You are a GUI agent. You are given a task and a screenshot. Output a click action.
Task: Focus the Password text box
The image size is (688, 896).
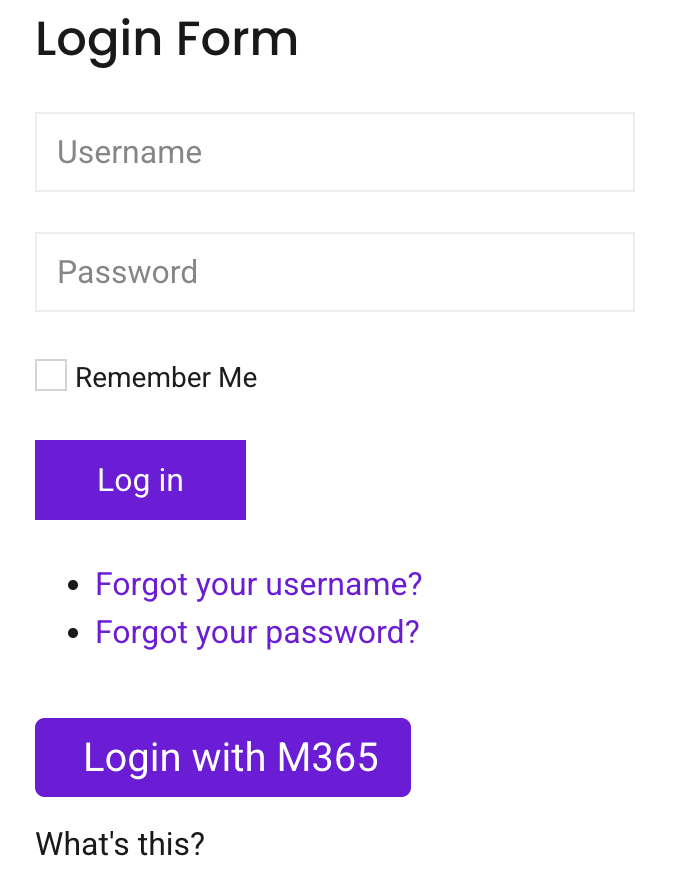(334, 272)
